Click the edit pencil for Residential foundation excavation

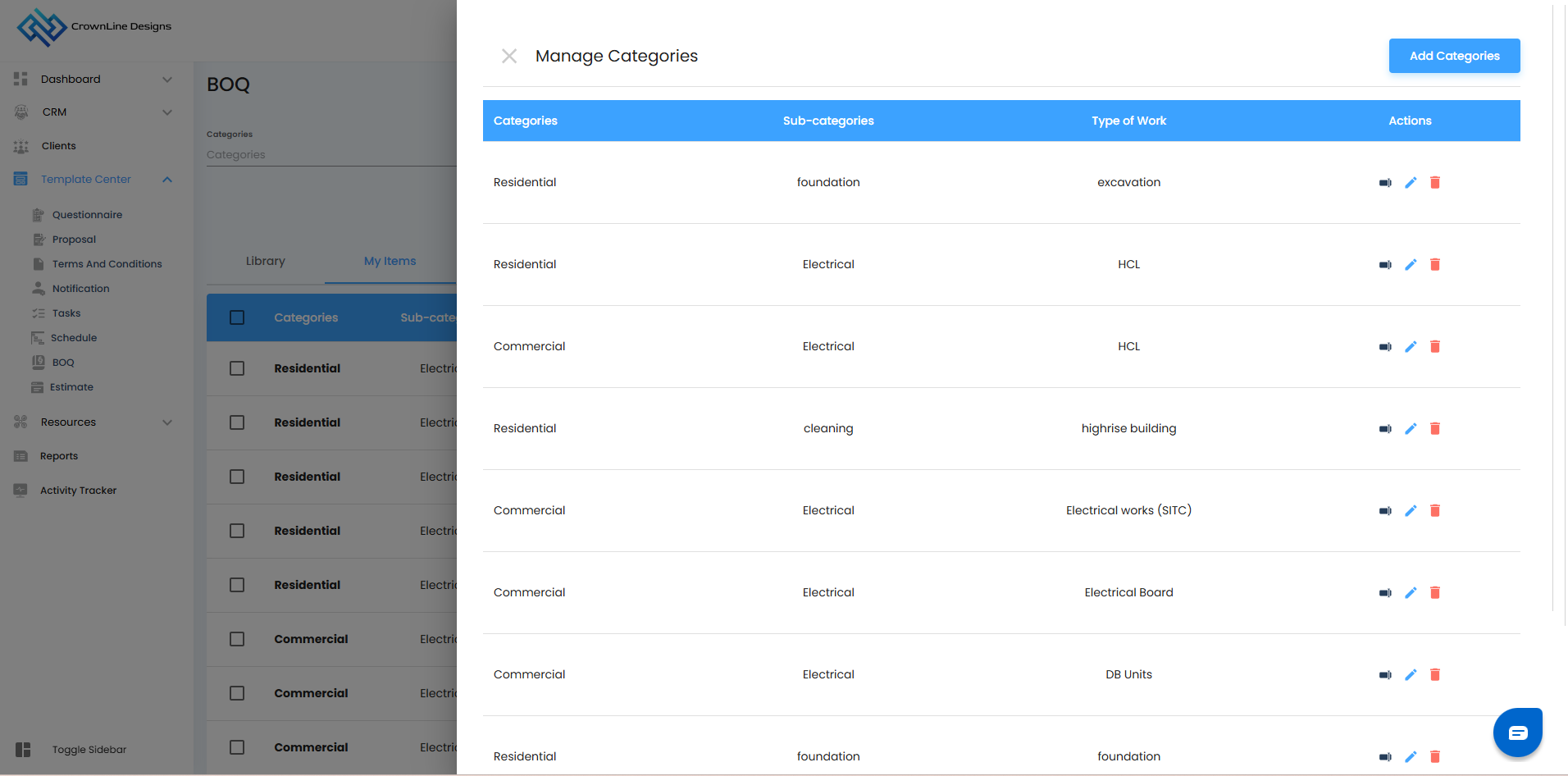[x=1411, y=182]
